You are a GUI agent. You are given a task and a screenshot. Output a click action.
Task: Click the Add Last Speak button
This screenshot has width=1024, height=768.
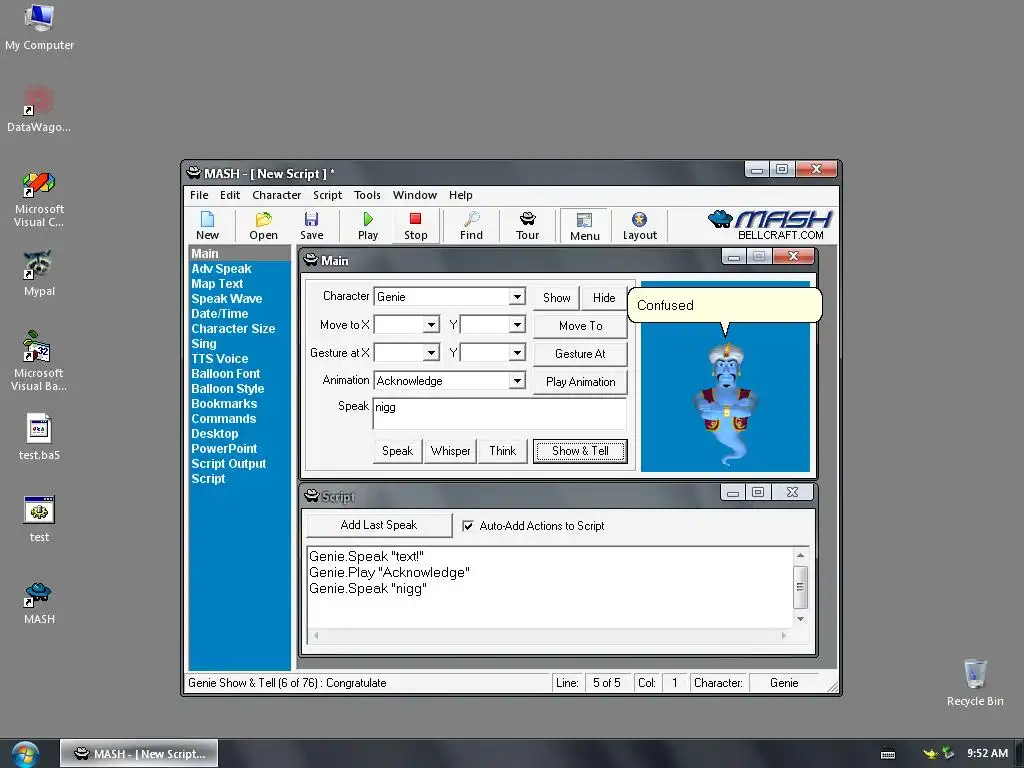point(379,525)
